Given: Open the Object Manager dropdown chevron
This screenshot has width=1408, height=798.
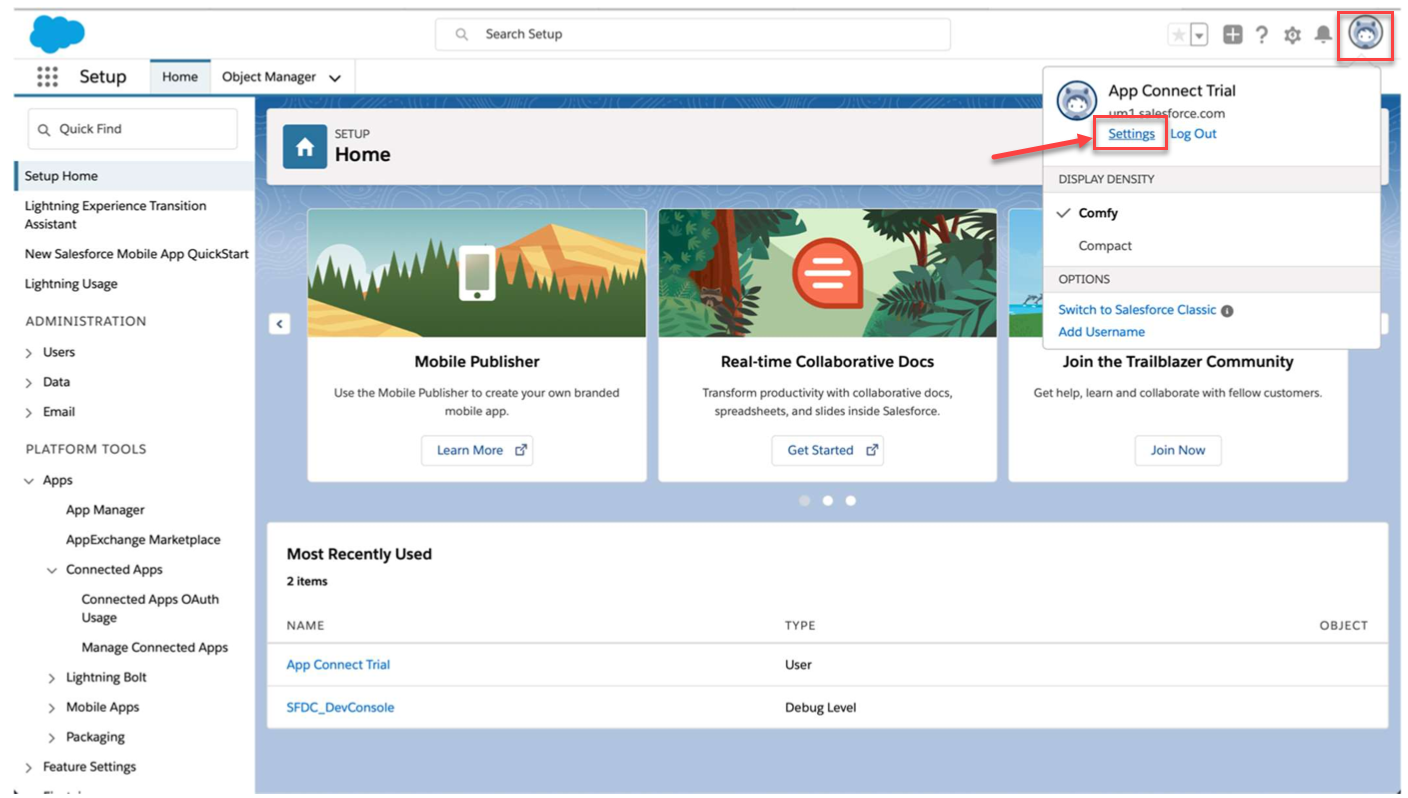Looking at the screenshot, I should pyautogui.click(x=335, y=78).
